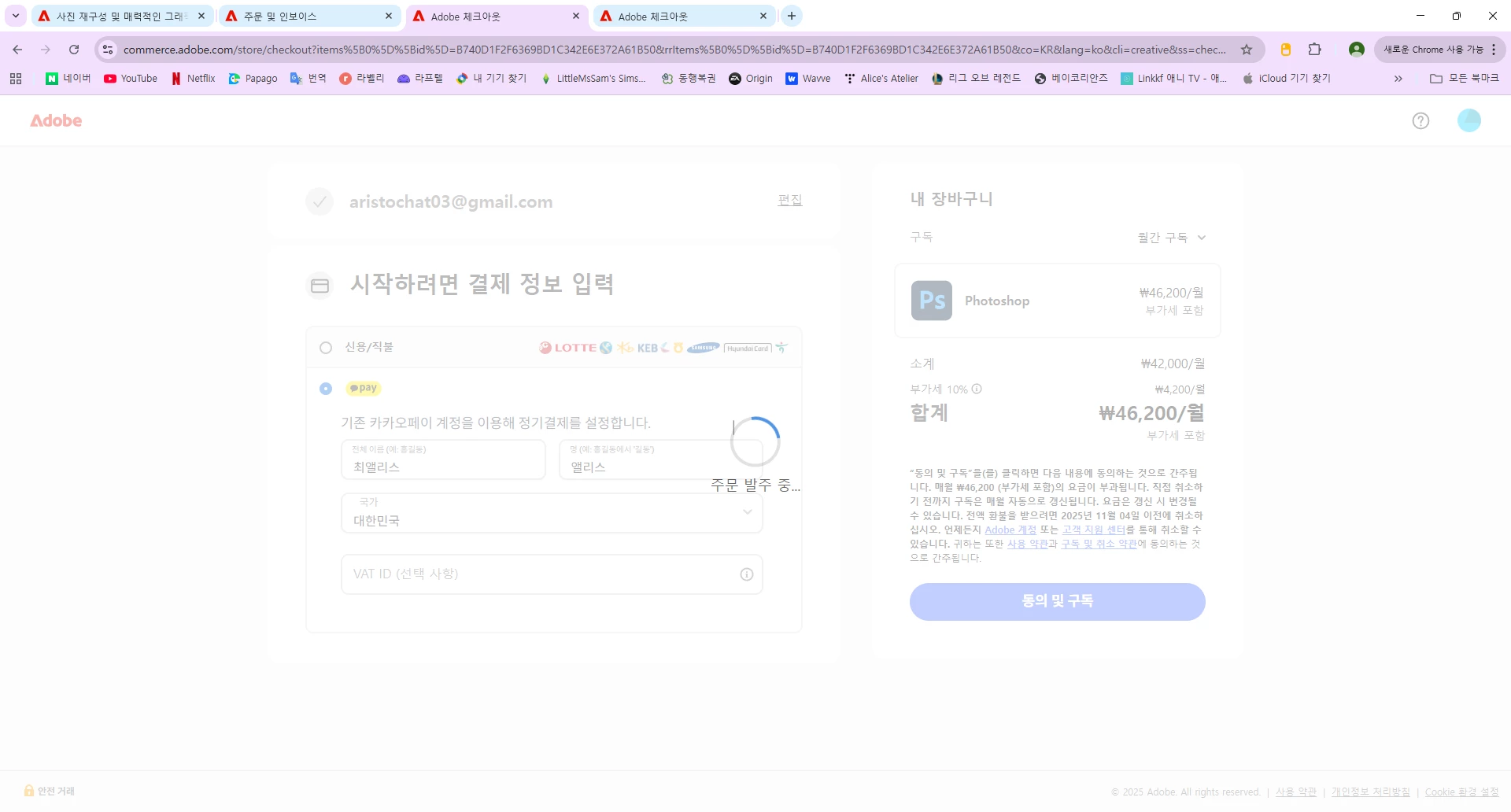Open the Papago bookmark

click(253, 79)
